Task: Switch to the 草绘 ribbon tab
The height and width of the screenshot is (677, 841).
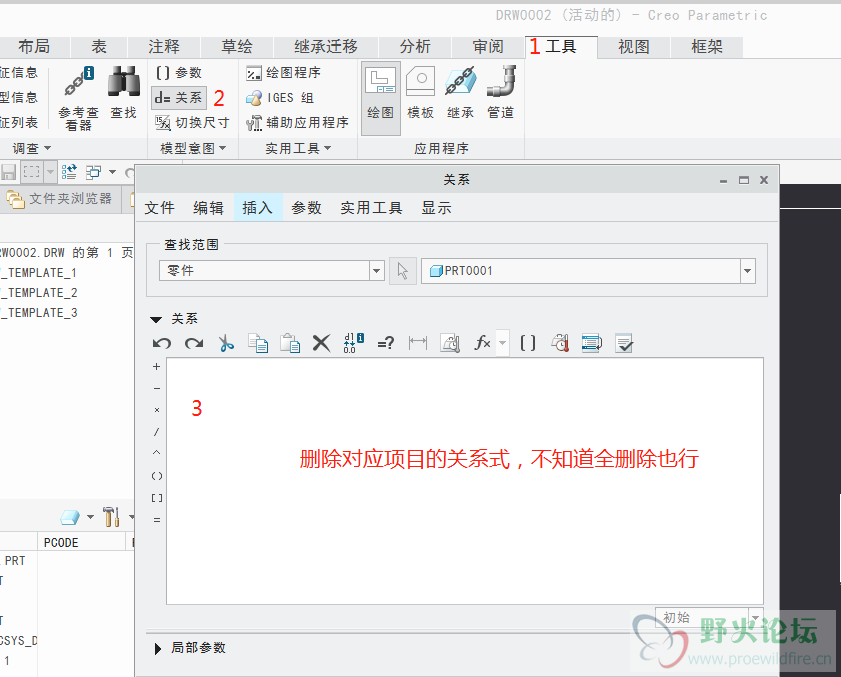Action: (237, 47)
